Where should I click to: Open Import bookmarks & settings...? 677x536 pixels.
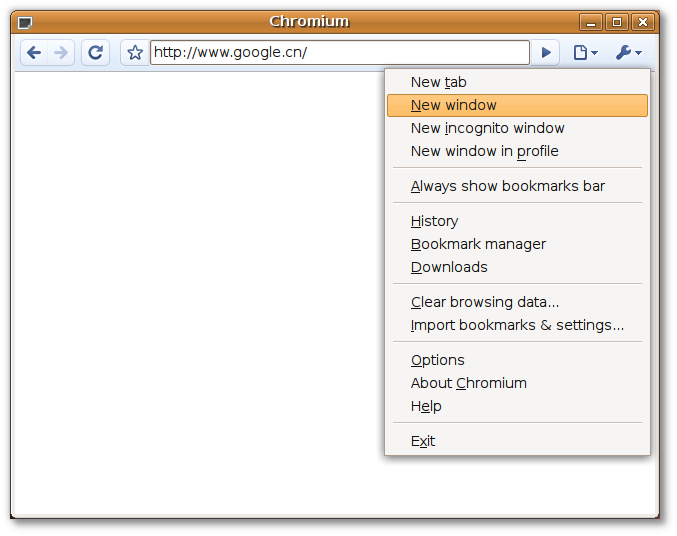point(517,325)
